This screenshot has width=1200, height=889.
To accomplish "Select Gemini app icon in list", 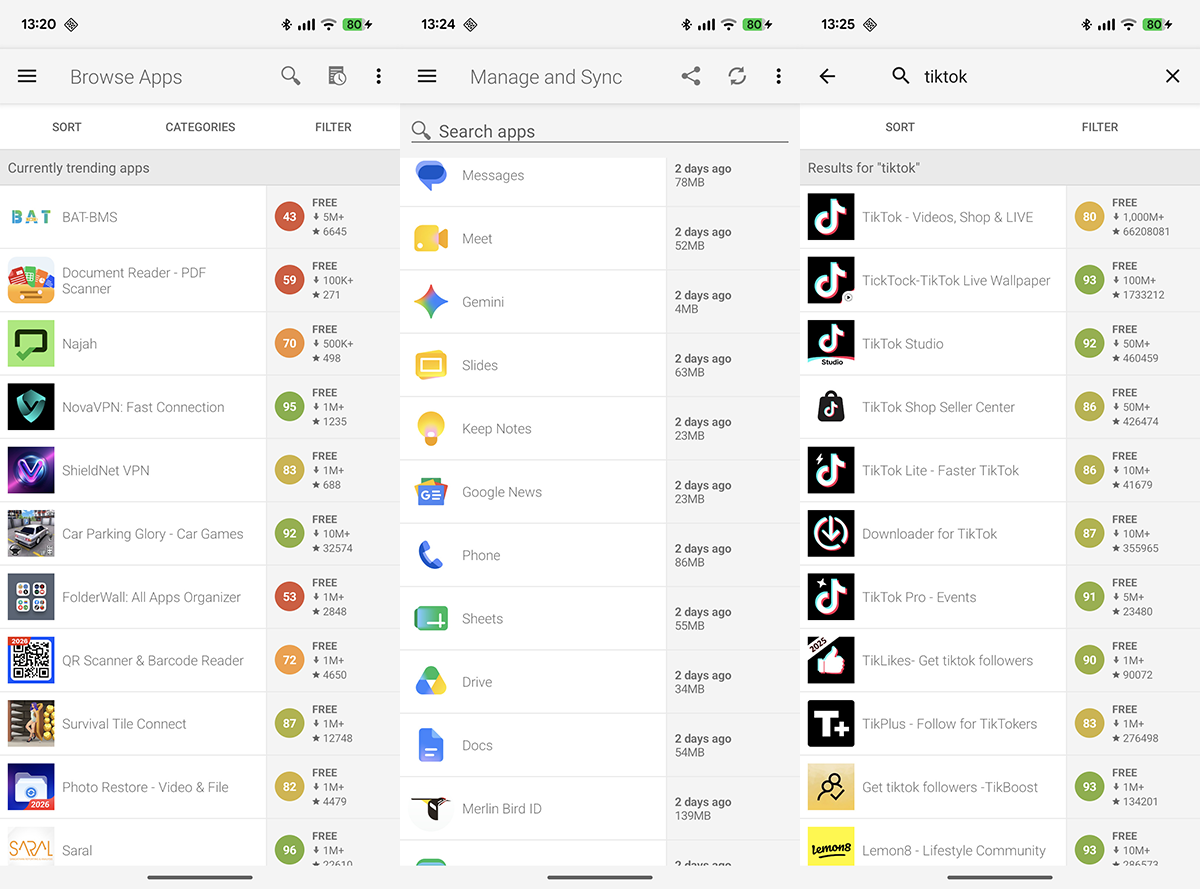I will pyautogui.click(x=431, y=302).
